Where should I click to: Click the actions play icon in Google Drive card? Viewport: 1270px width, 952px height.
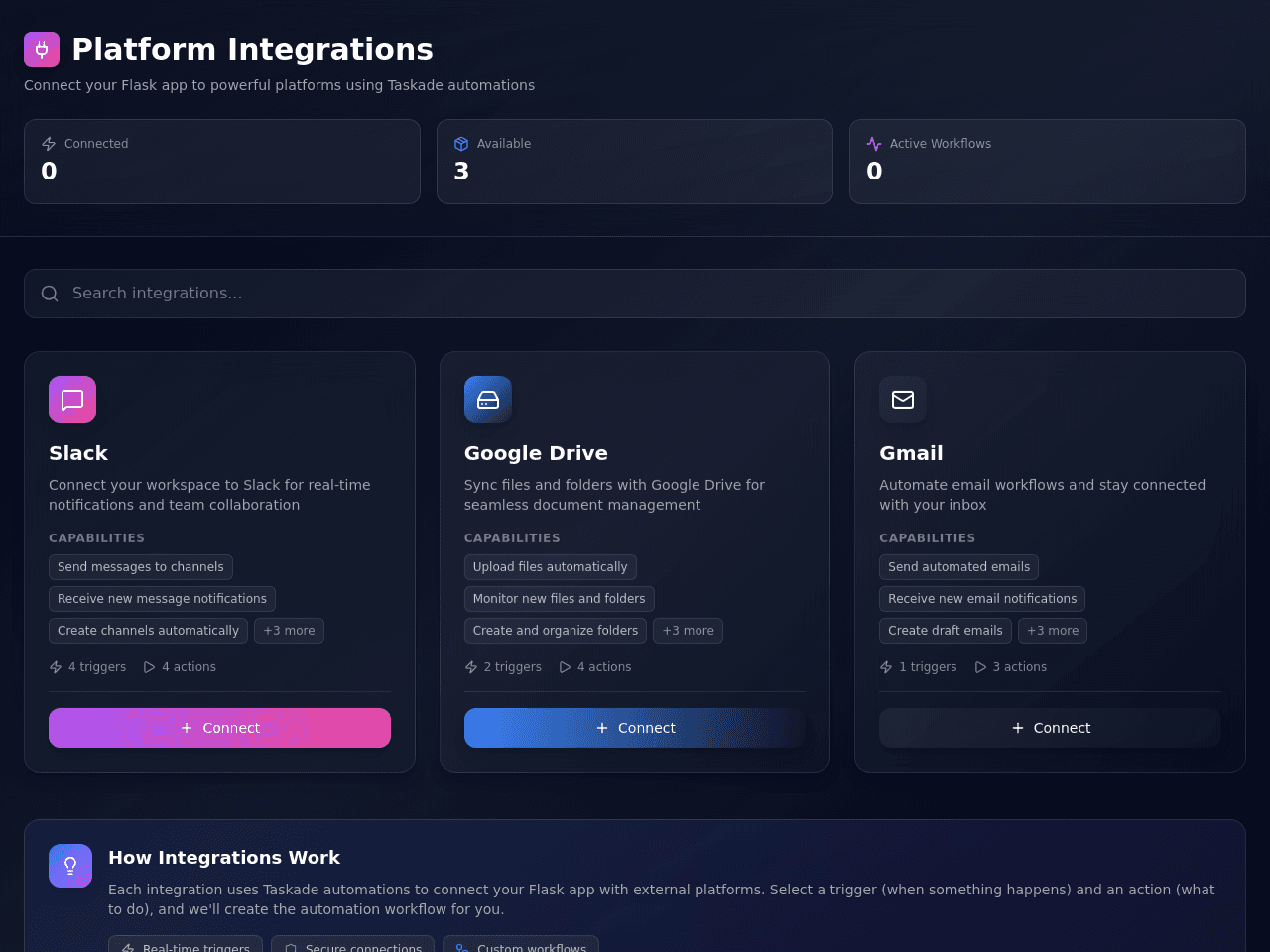click(x=566, y=667)
